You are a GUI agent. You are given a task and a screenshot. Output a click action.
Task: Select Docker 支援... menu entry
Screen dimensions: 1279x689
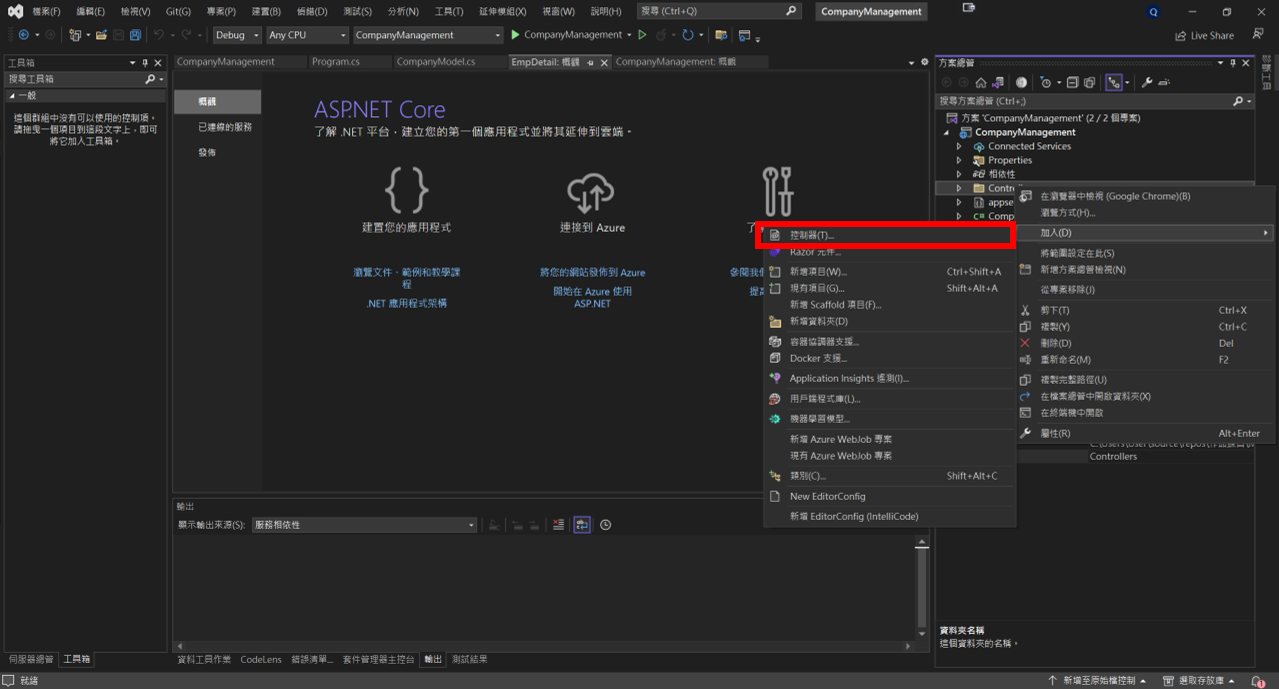click(889, 358)
